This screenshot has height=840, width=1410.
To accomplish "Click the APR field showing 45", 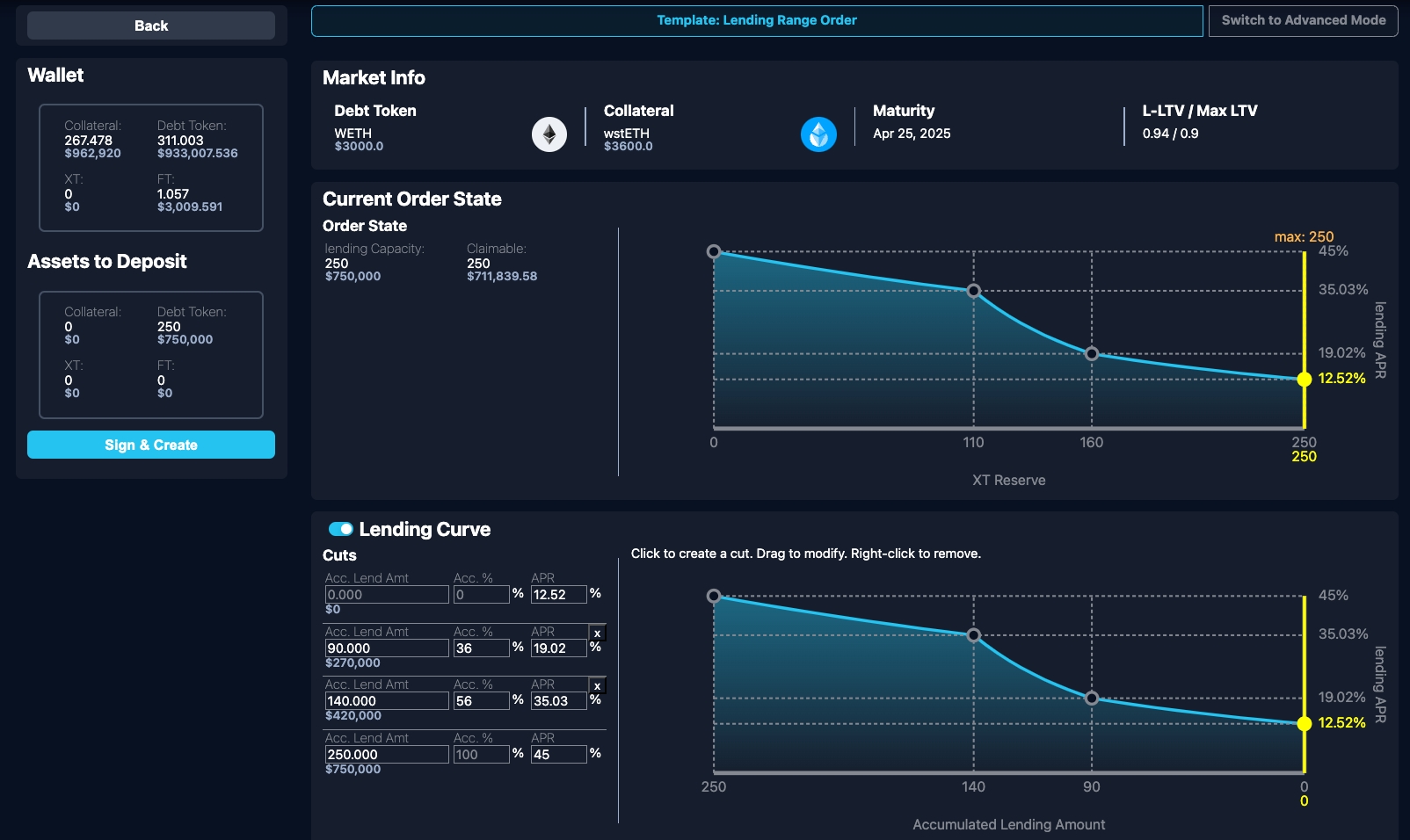I will [558, 755].
